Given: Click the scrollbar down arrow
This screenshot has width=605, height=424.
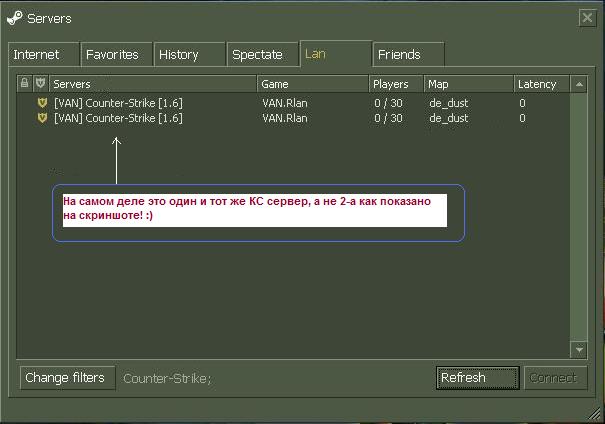Looking at the screenshot, I should (579, 350).
